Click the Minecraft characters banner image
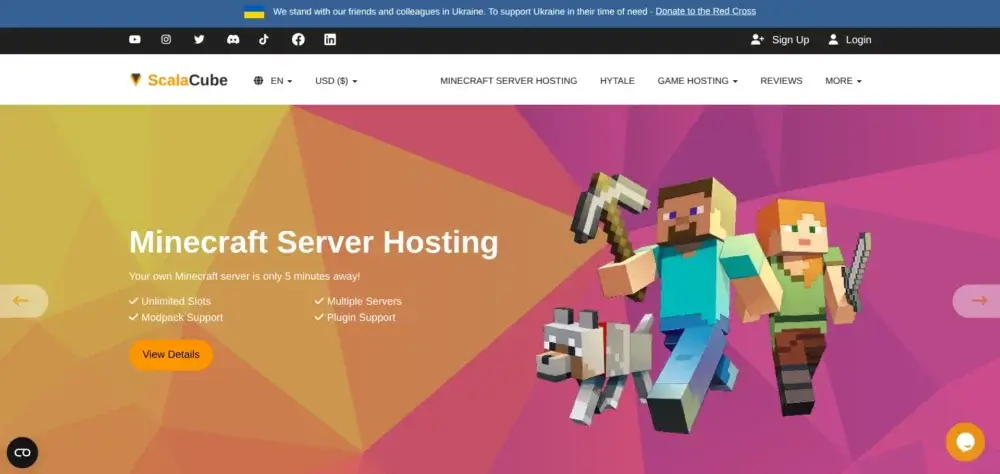Screen dimensions: 1000x474 (702, 303)
